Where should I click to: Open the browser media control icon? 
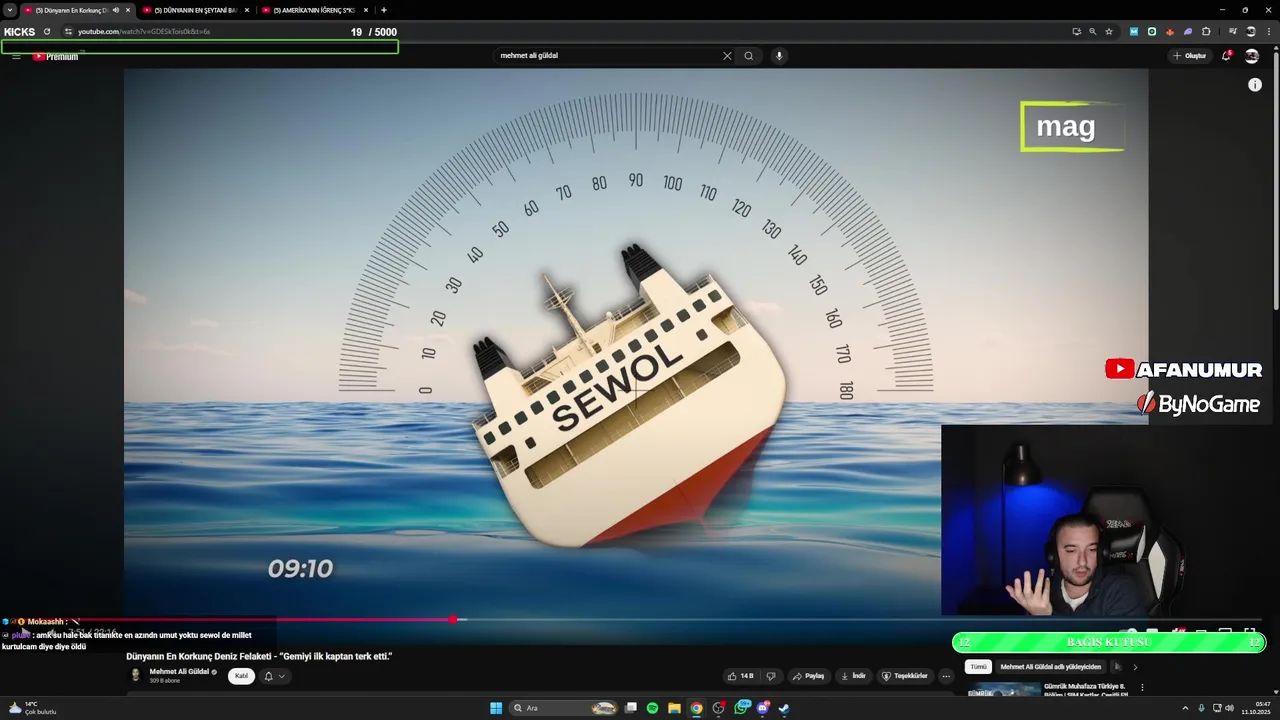point(1233,32)
